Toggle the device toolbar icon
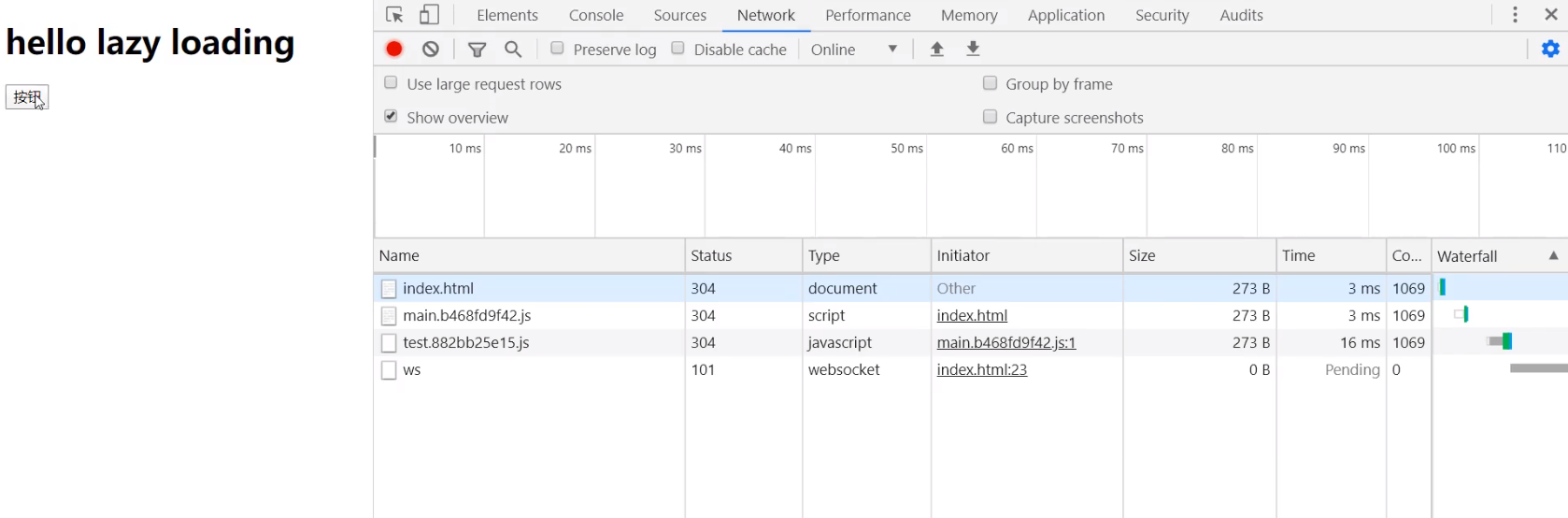1568x518 pixels. (x=429, y=15)
